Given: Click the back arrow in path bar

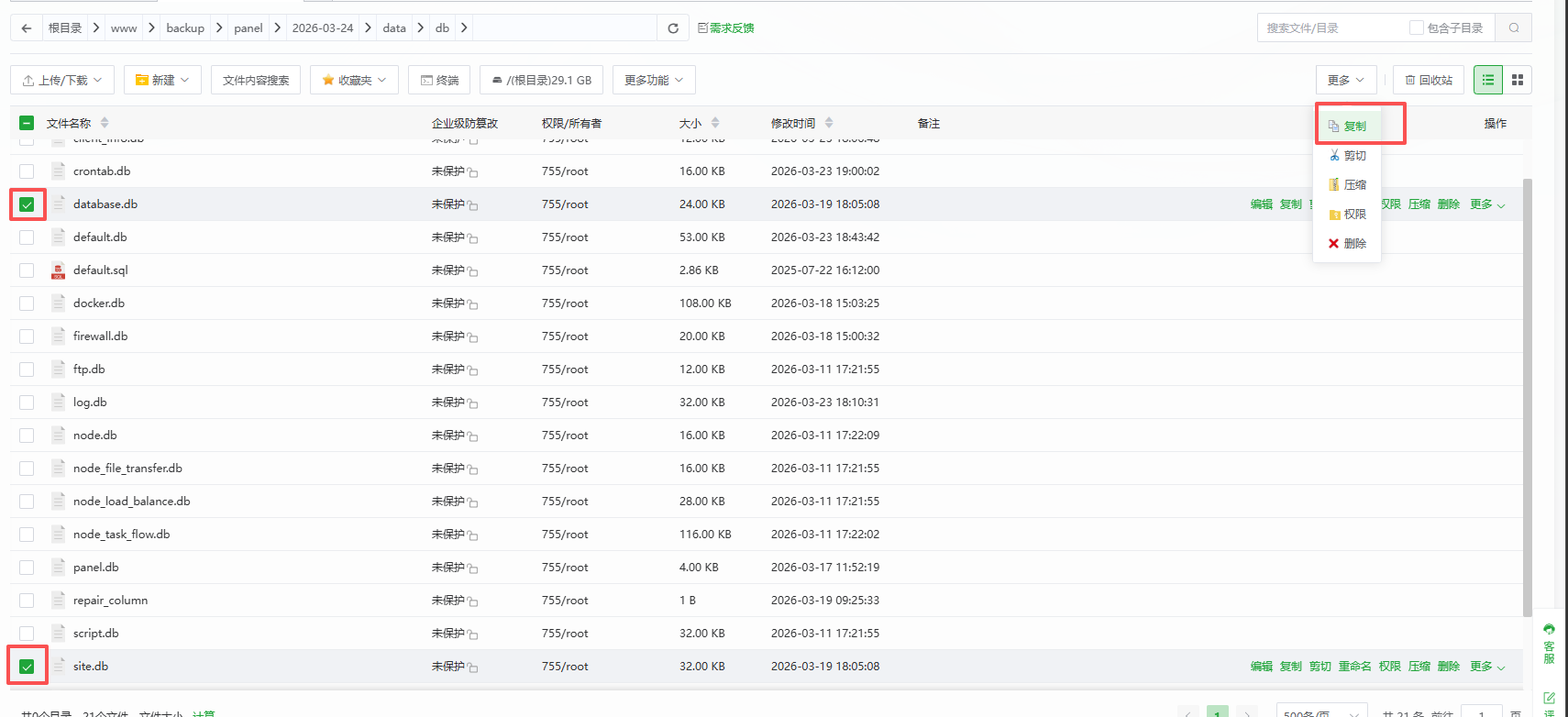Looking at the screenshot, I should pyautogui.click(x=27, y=28).
